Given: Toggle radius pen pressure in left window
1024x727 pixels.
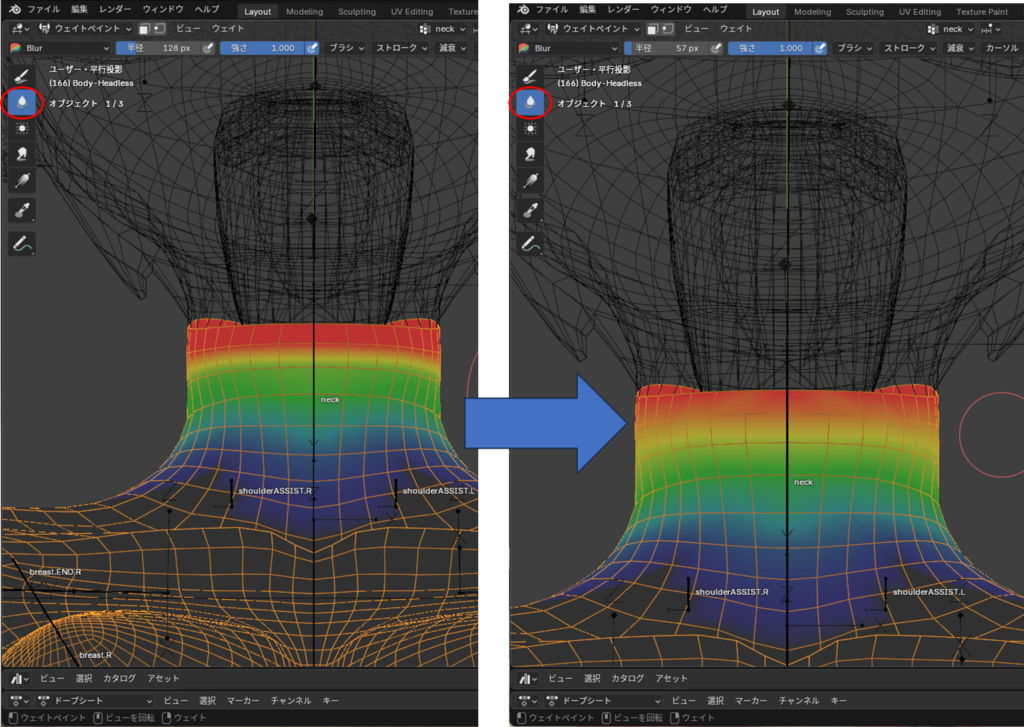Looking at the screenshot, I should click(x=209, y=48).
